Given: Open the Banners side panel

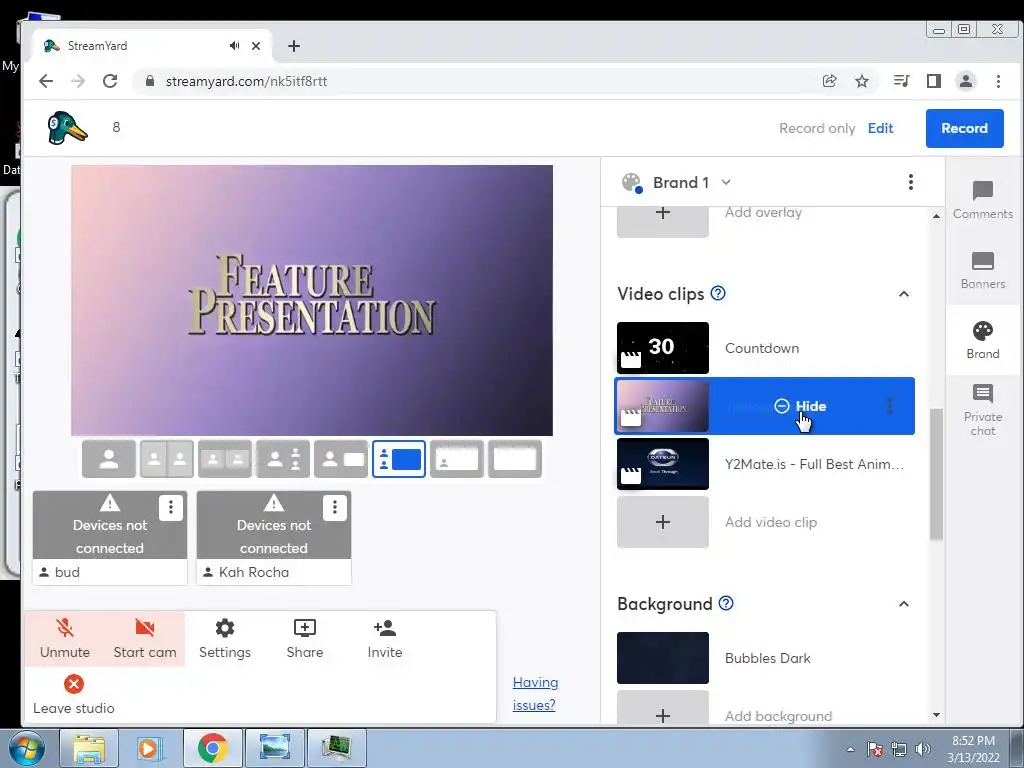Looking at the screenshot, I should (982, 270).
